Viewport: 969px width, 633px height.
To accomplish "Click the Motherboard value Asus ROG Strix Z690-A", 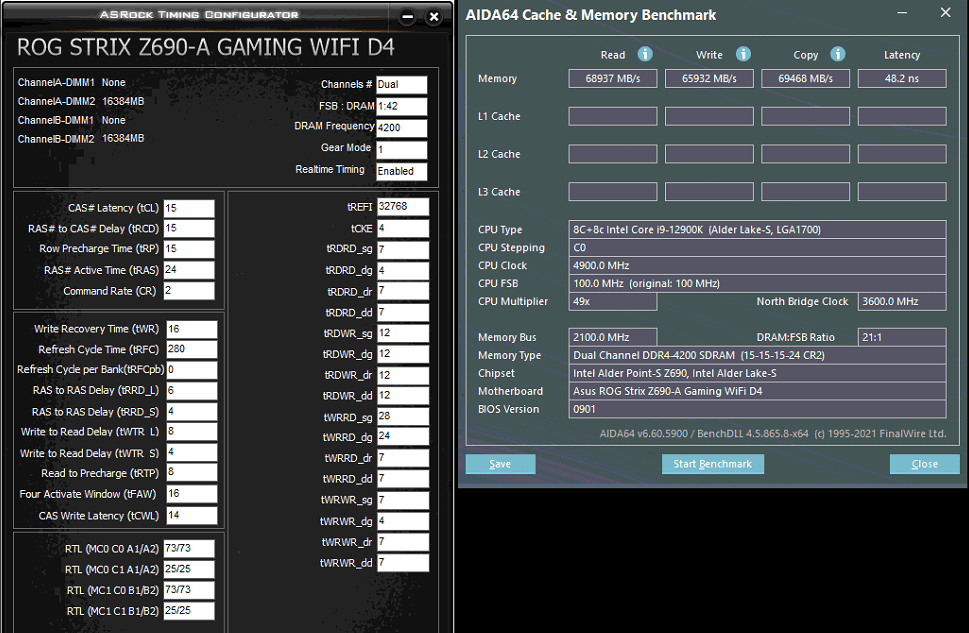I will 757,391.
